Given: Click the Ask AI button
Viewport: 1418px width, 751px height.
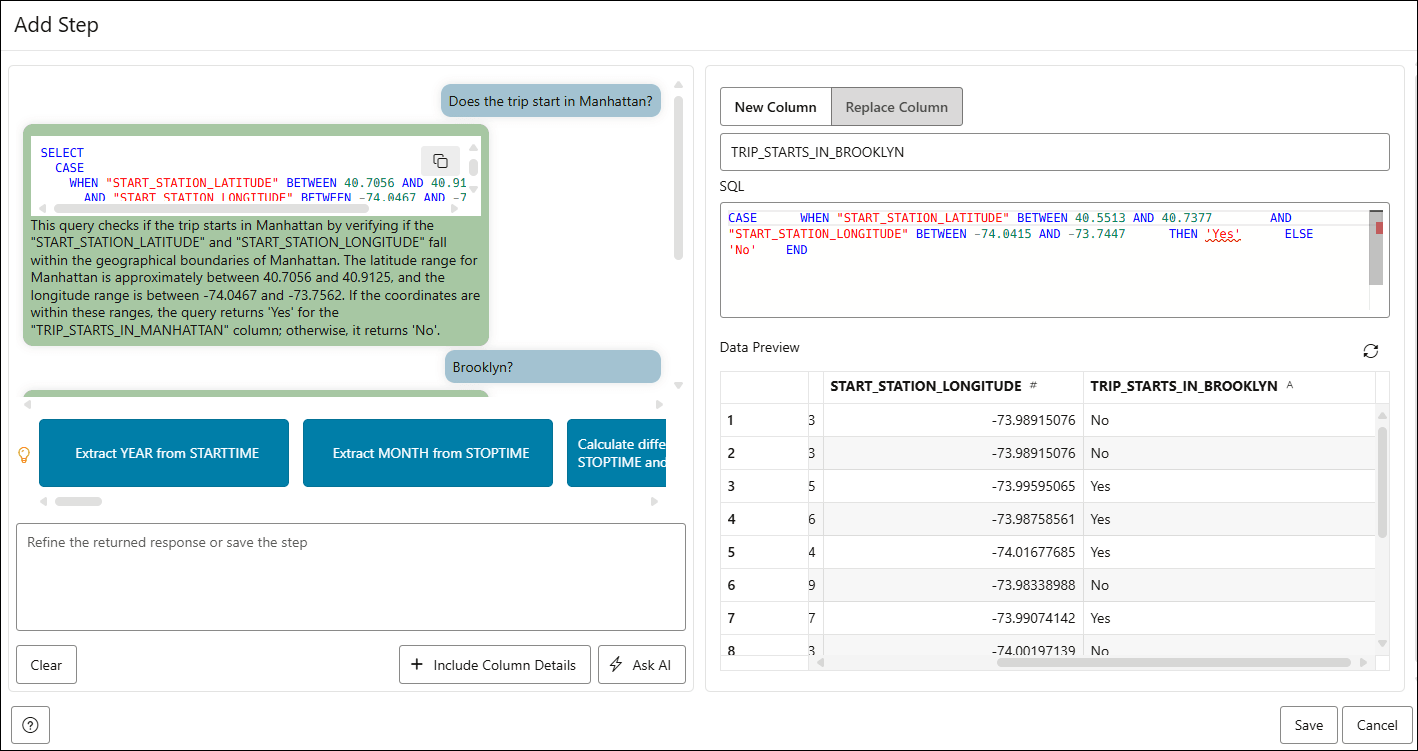Looking at the screenshot, I should [x=641, y=665].
